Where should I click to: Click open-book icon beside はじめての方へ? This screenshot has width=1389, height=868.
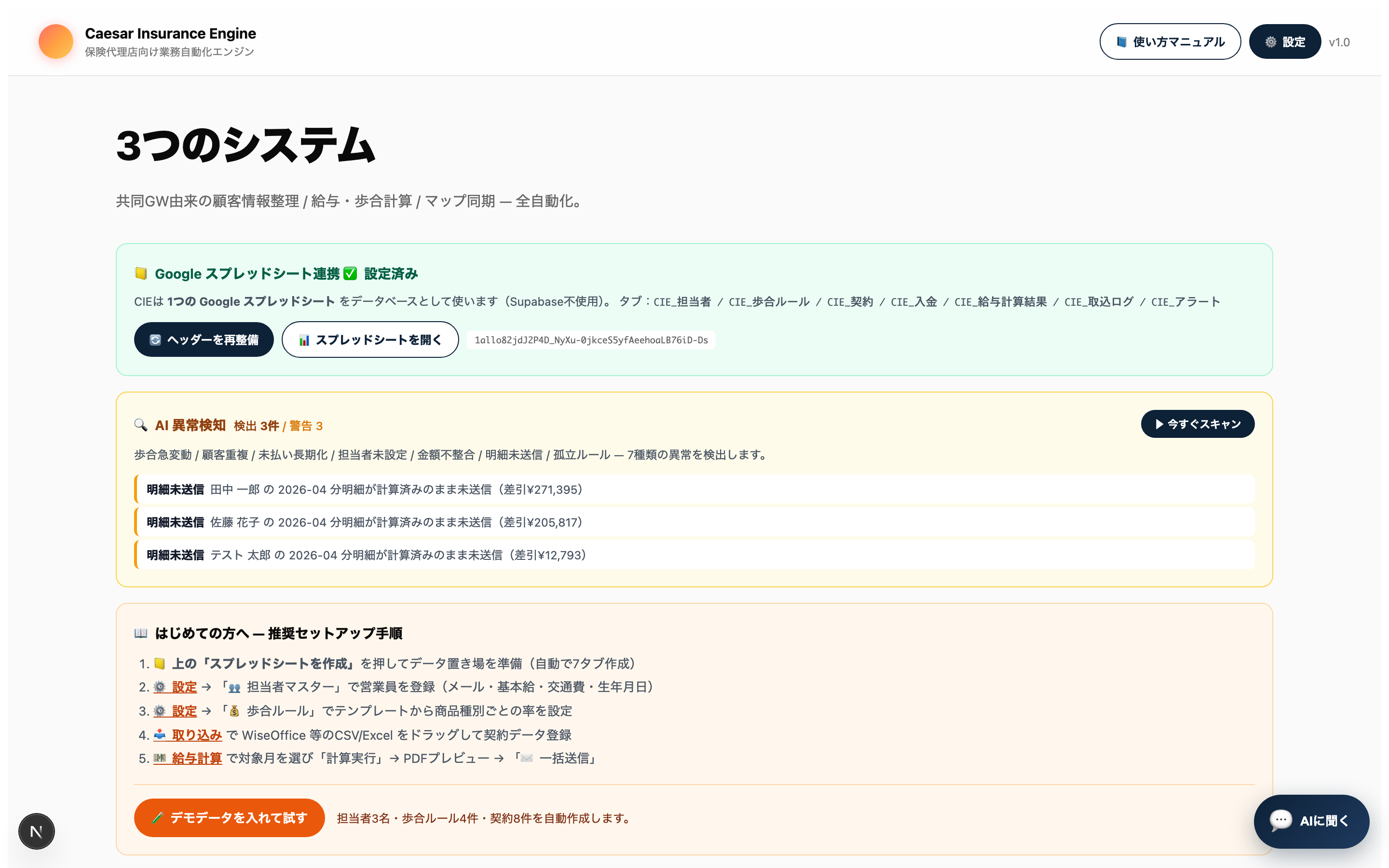click(141, 633)
